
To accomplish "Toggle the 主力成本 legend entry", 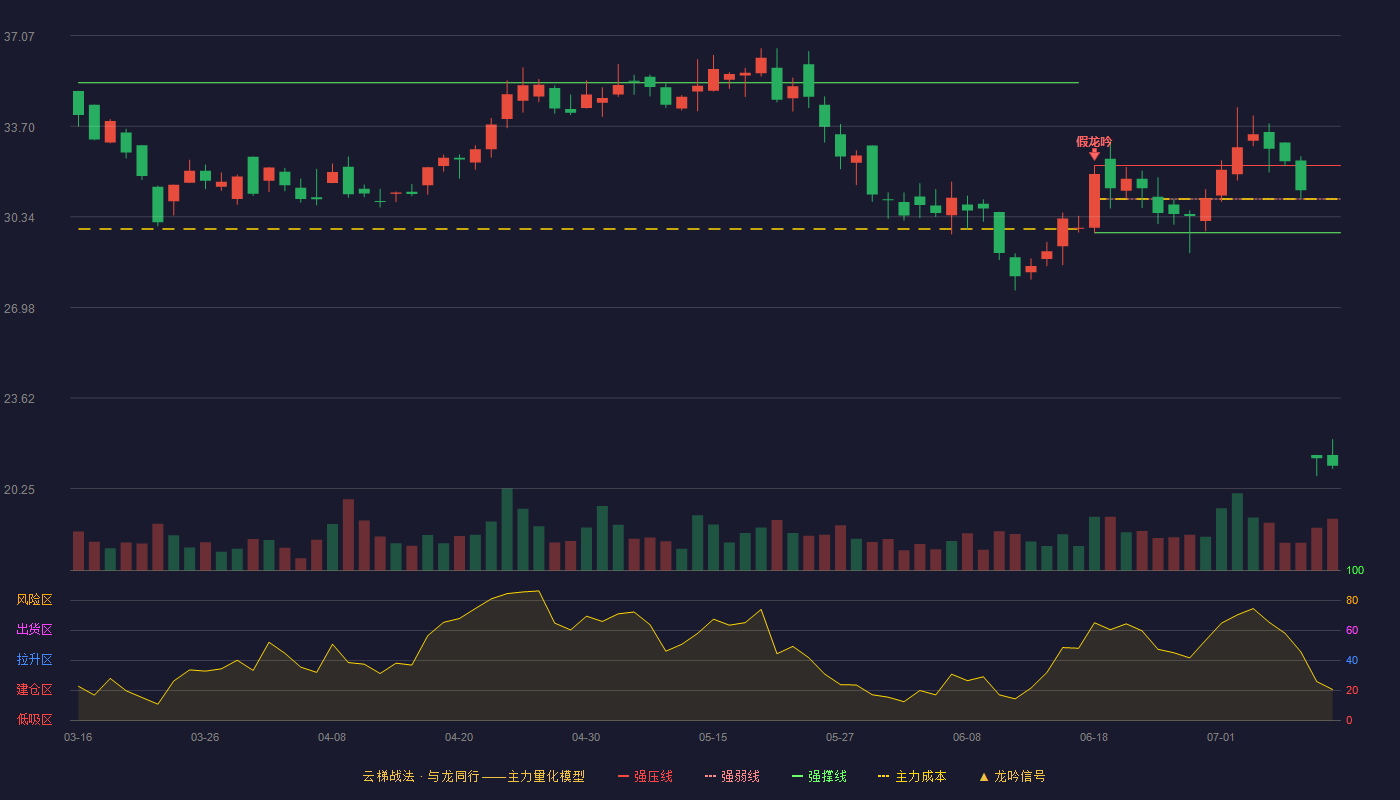I will click(x=912, y=776).
